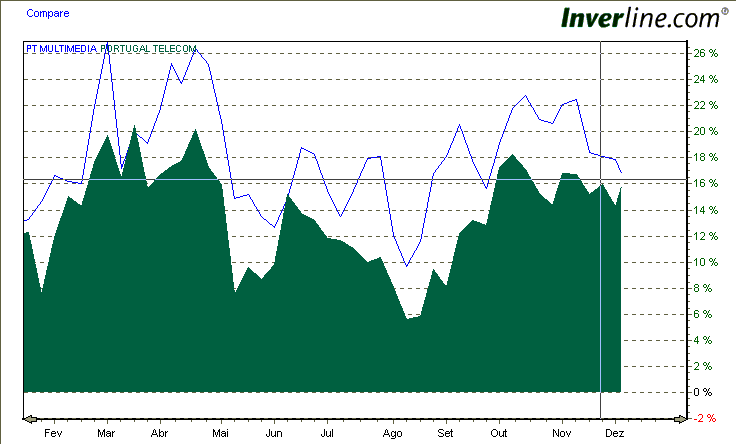Viewport: 737px width, 445px height.
Task: Click the Abr month label
Action: [159, 433]
